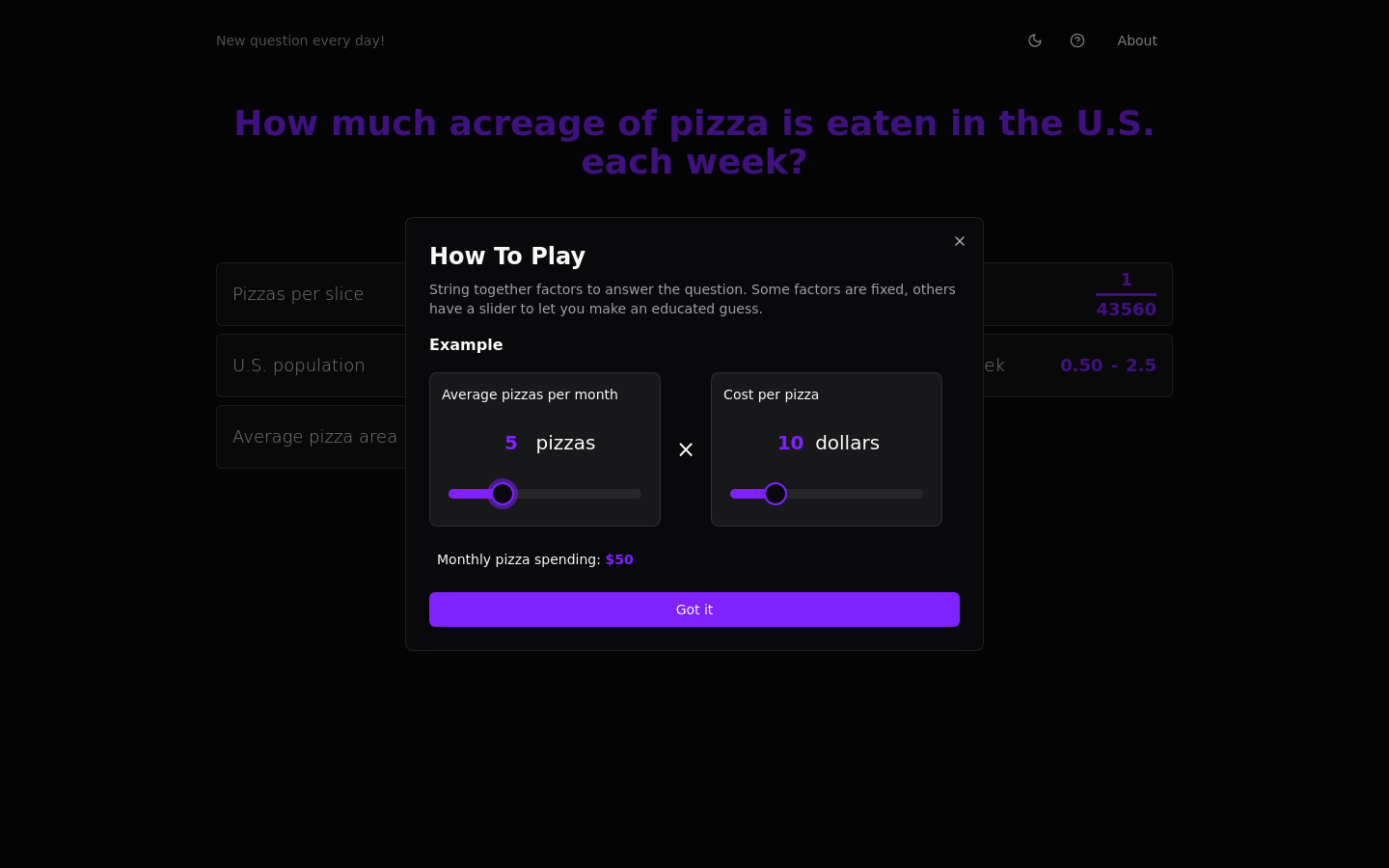Screen dimensions: 1389x868
Task: Toggle dark mode with the moon icon
Action: pyautogui.click(x=1035, y=41)
